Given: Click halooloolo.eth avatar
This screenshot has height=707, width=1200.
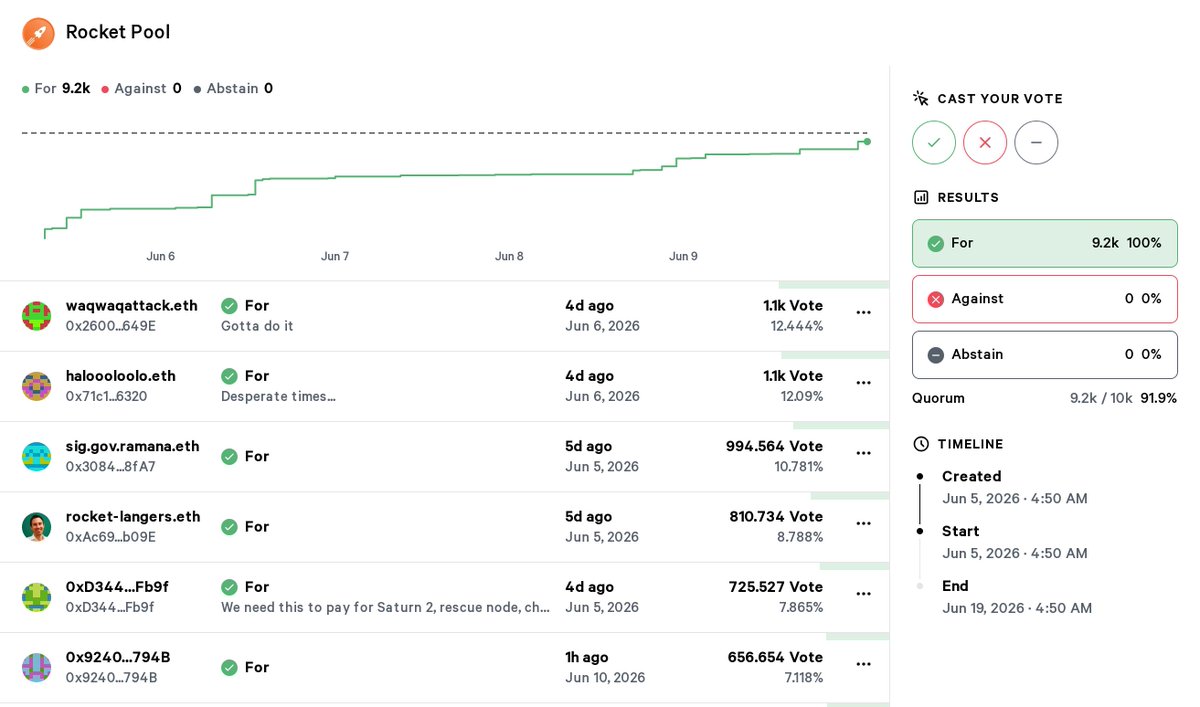Looking at the screenshot, I should point(37,386).
